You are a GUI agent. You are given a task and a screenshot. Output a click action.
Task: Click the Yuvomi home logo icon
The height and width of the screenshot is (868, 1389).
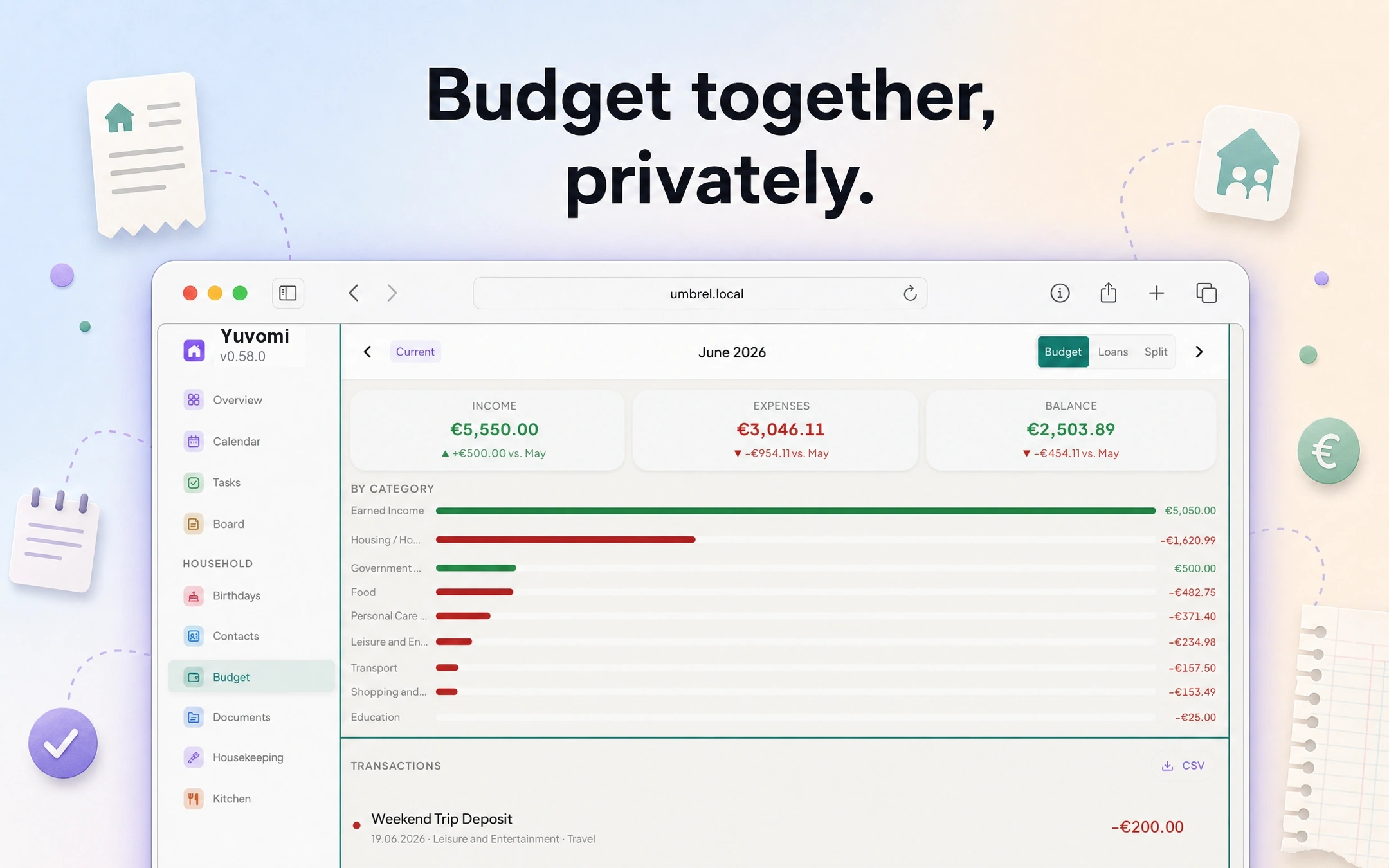pyautogui.click(x=194, y=350)
